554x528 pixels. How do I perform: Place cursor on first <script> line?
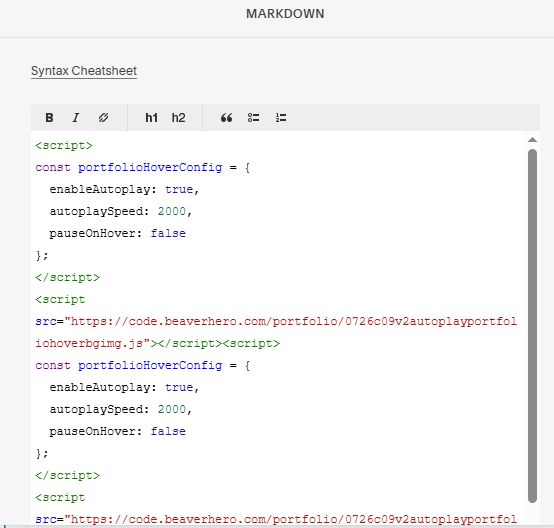[x=64, y=146]
